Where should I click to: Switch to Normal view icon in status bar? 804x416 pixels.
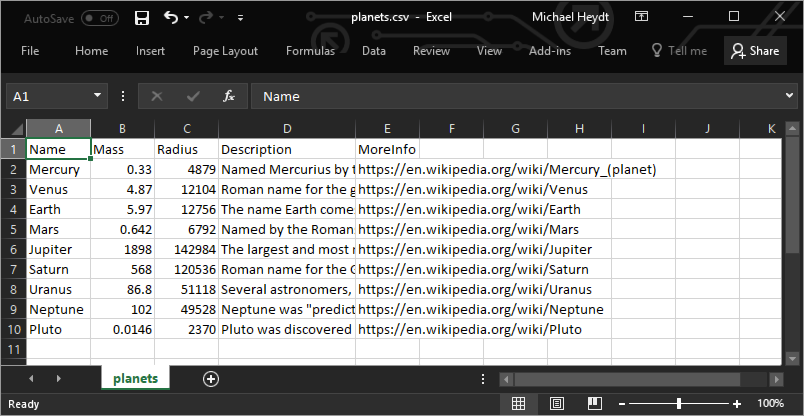click(x=518, y=403)
